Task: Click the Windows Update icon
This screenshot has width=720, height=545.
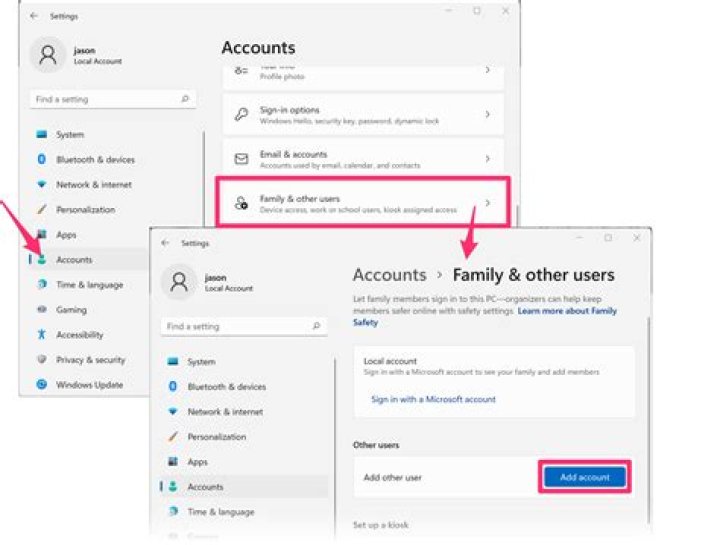Action: [41, 385]
